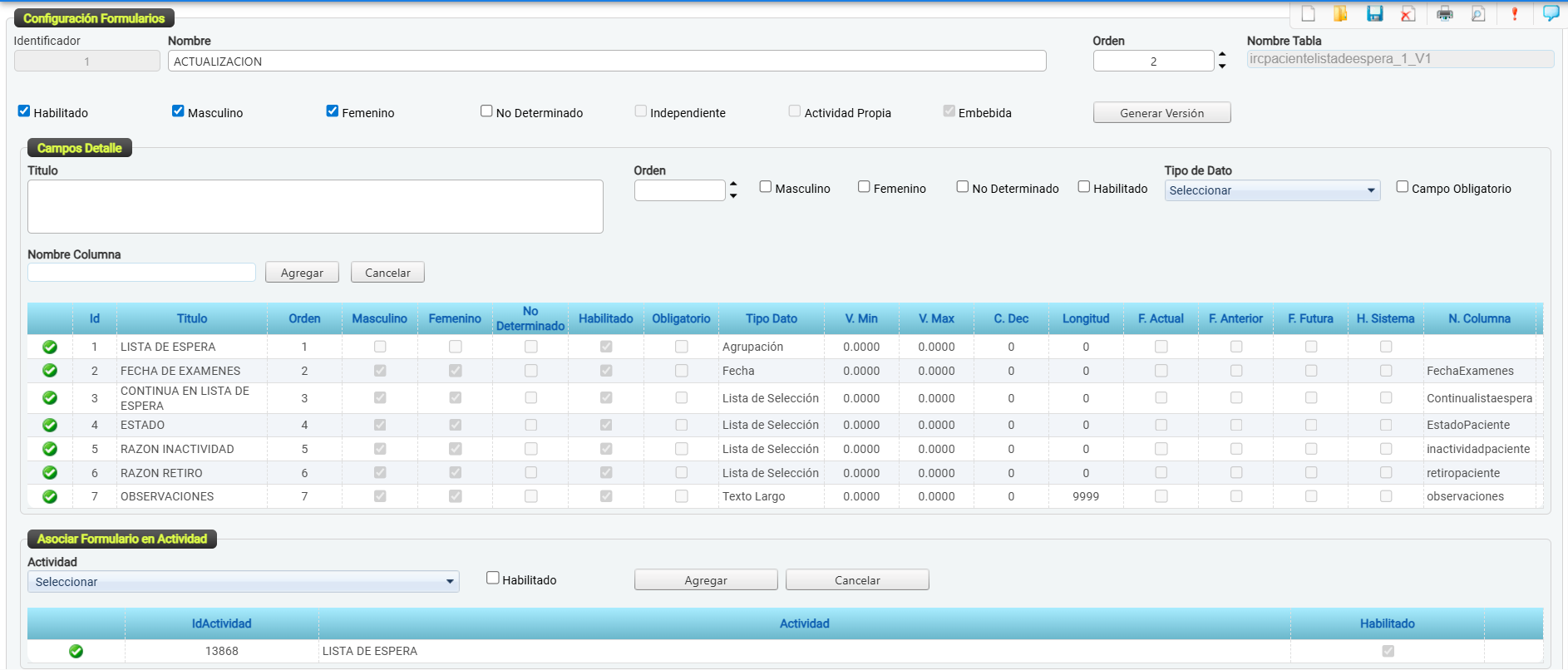Viewport: 1568px width, 670px height.
Task: Click the printer icon
Action: (1445, 14)
